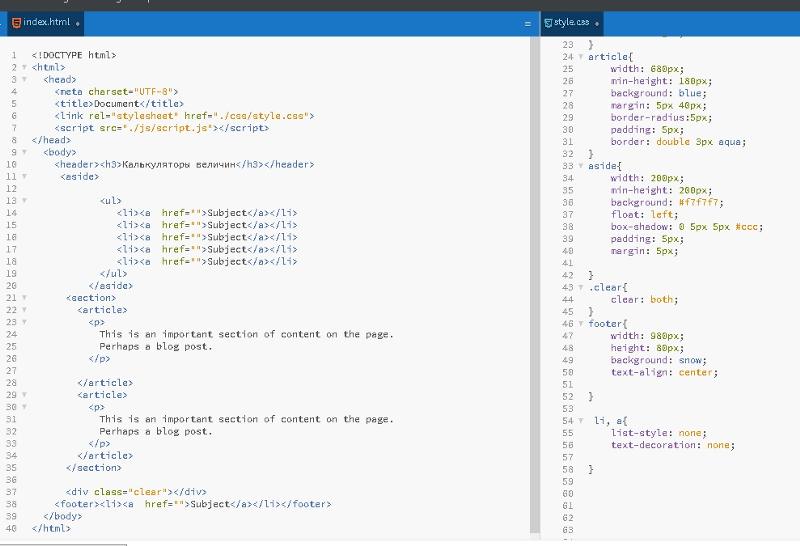Click the Subject list item on line 18
The width and height of the screenshot is (800, 546).
(x=207, y=261)
